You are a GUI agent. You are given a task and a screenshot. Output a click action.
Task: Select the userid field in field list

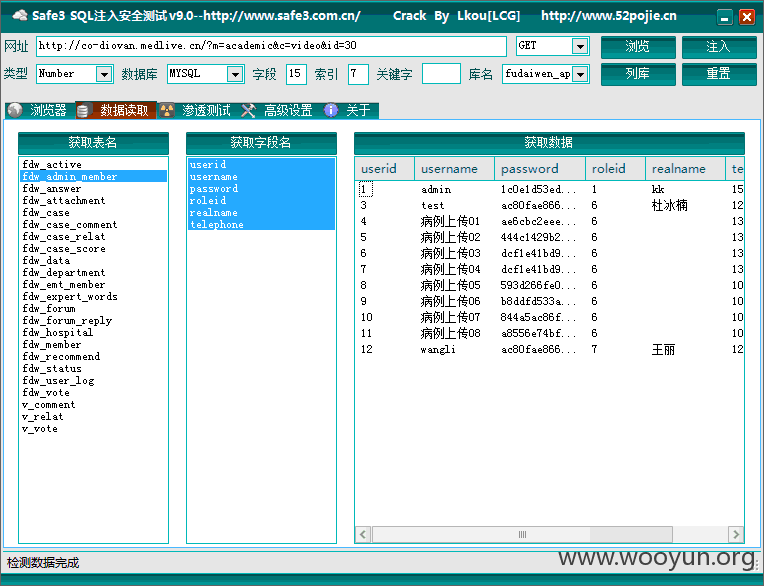[x=261, y=165]
